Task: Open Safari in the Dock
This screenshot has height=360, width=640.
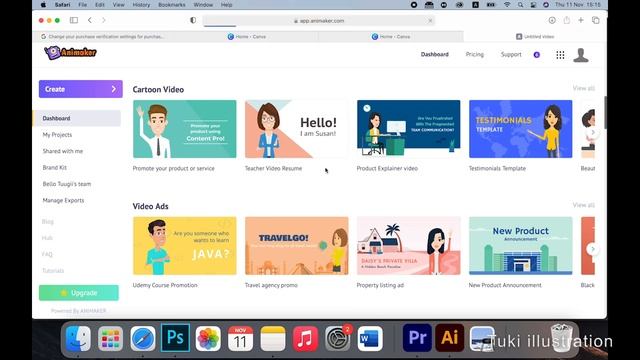Action: [143, 338]
